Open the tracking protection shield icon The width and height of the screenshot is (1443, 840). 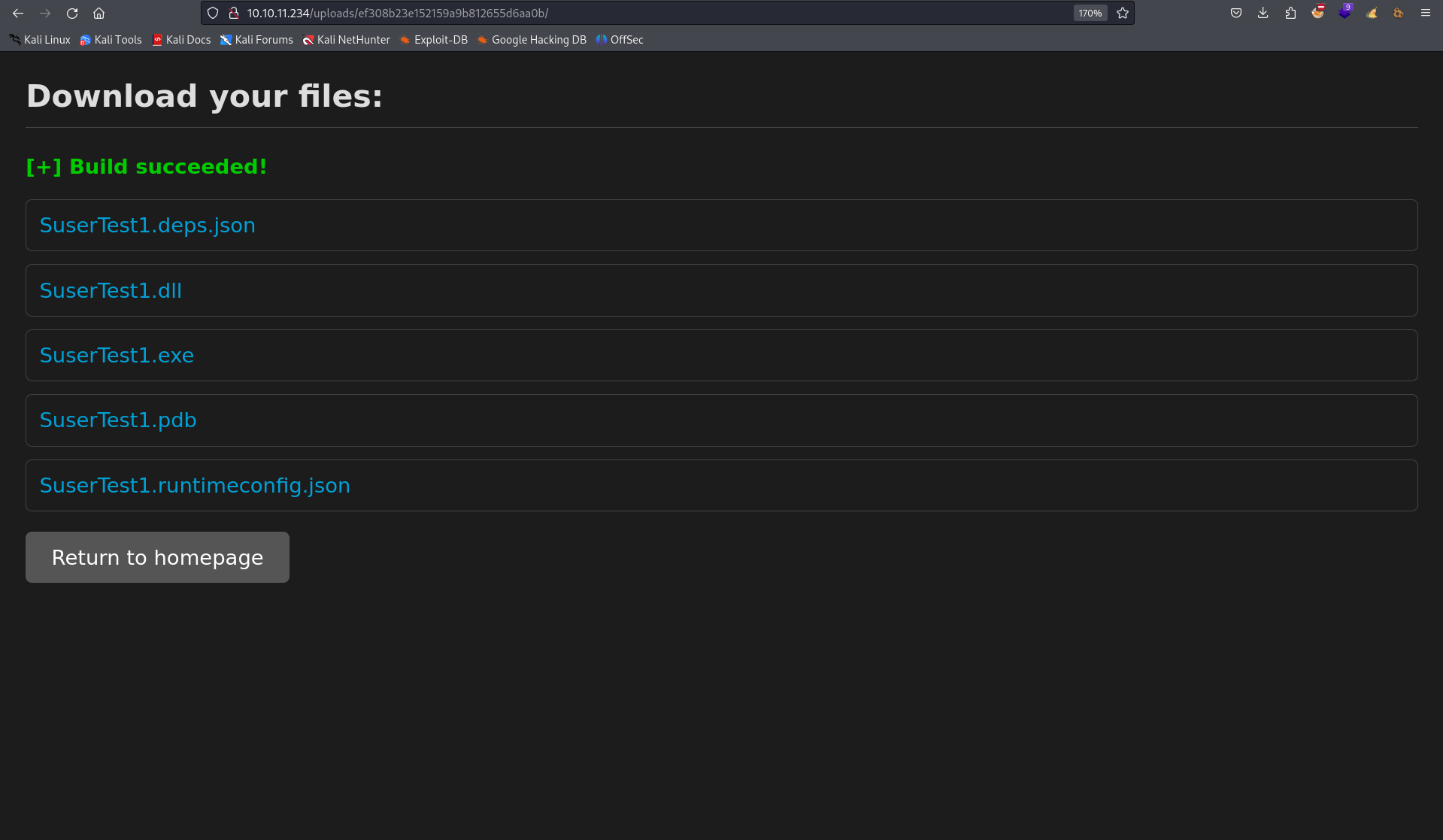click(213, 13)
